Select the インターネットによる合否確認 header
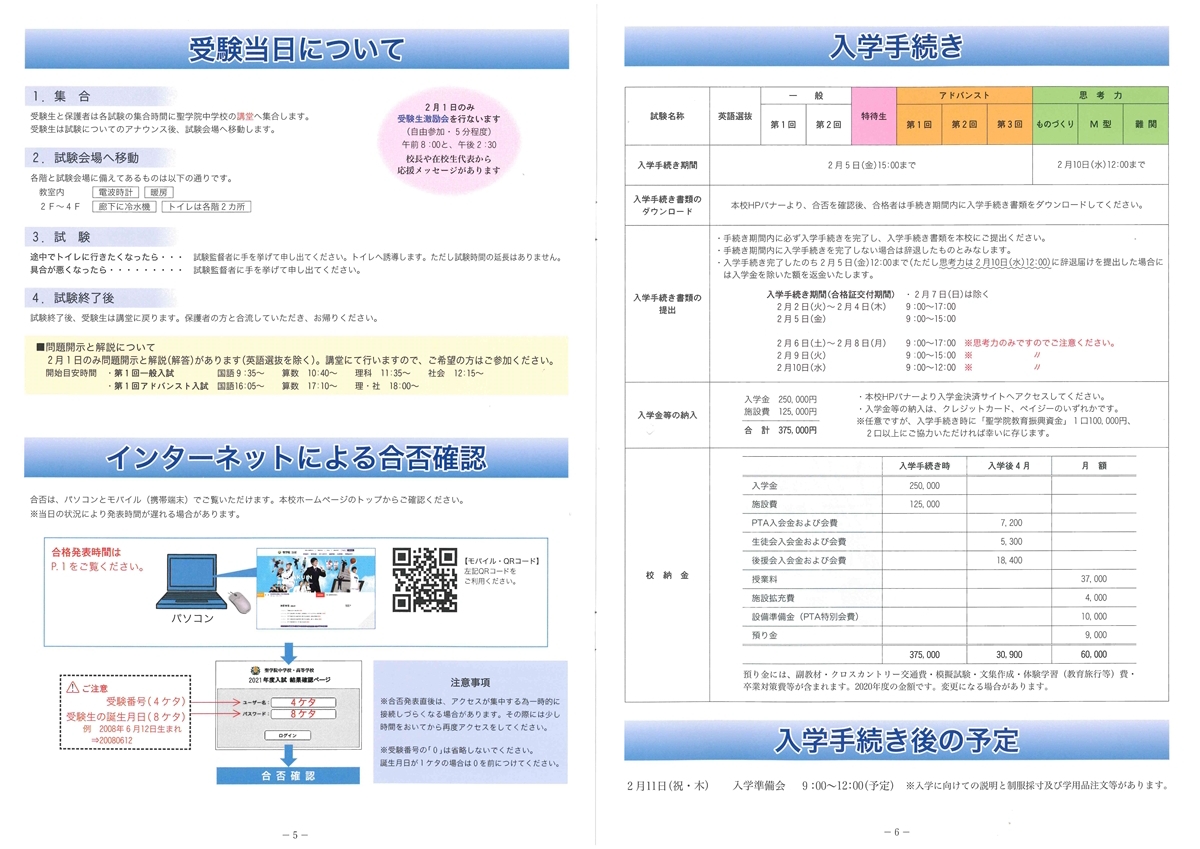The image size is (1200, 849). 297,458
